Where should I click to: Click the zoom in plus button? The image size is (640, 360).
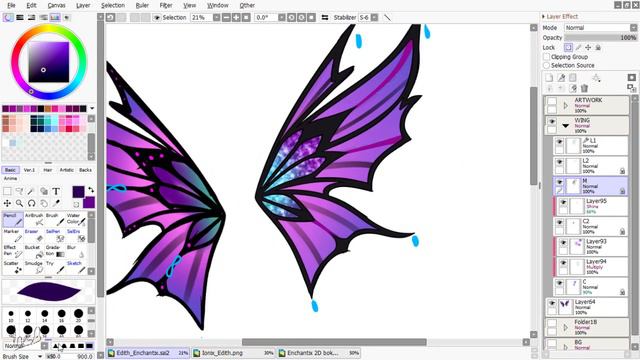[x=236, y=18]
